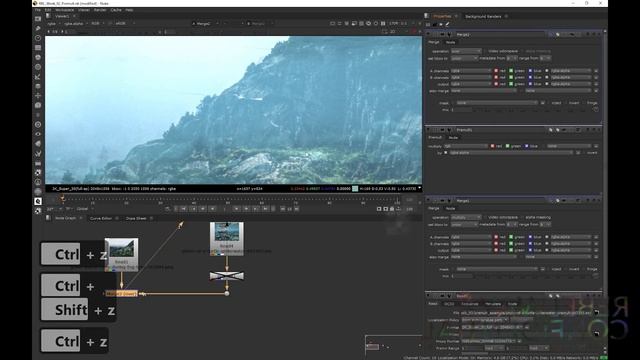Toggle blue on Merge2 B channels row

530,77
